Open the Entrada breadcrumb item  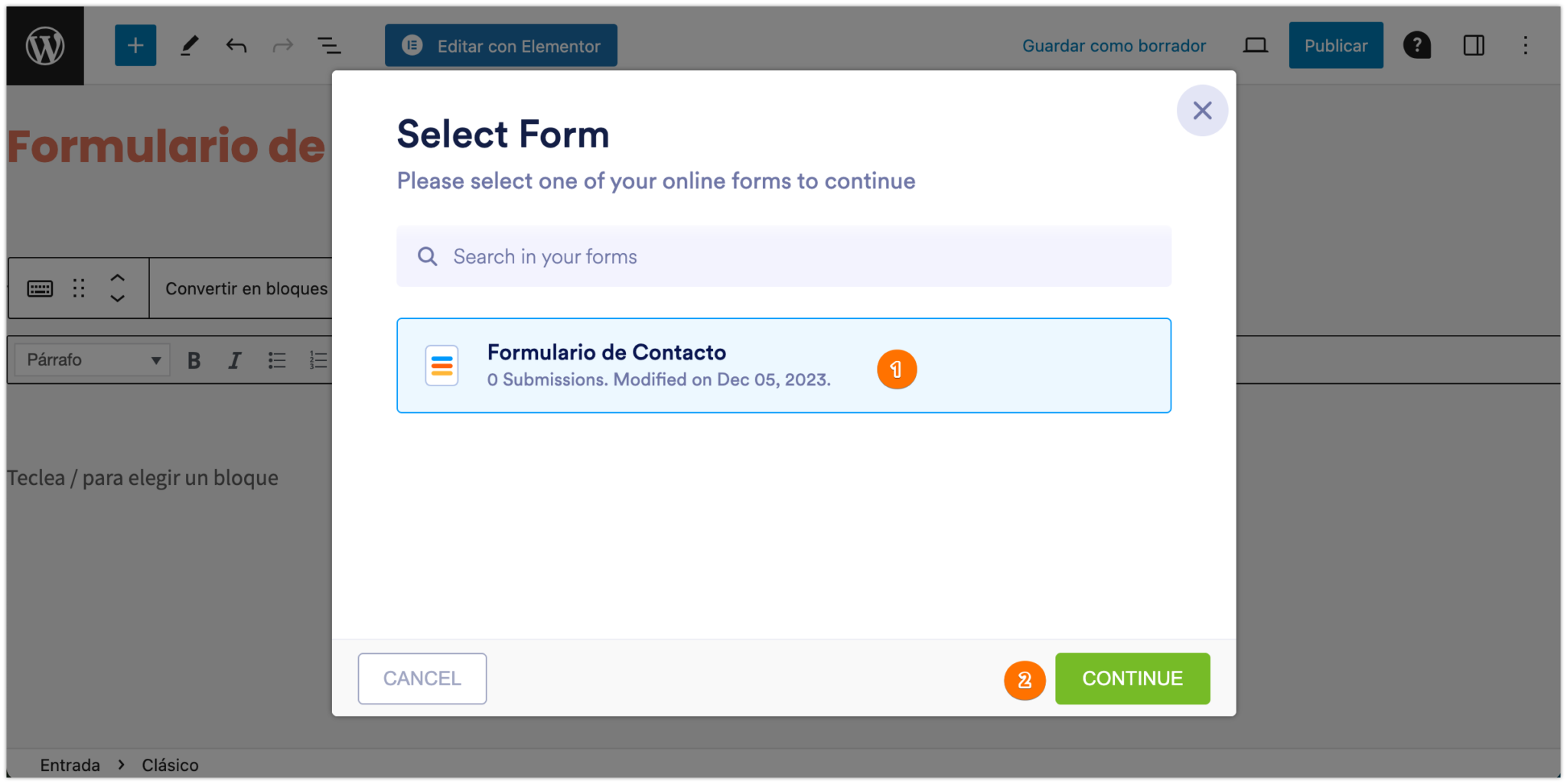tap(69, 764)
